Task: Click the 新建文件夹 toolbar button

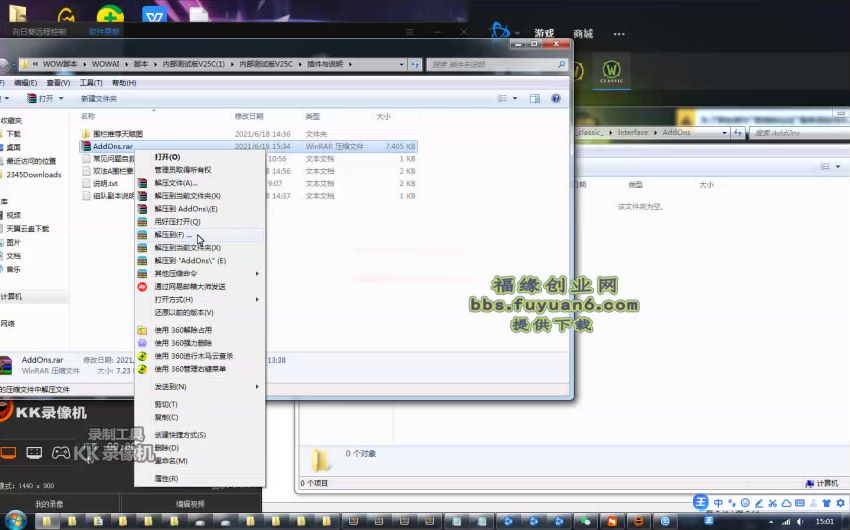Action: [x=98, y=99]
